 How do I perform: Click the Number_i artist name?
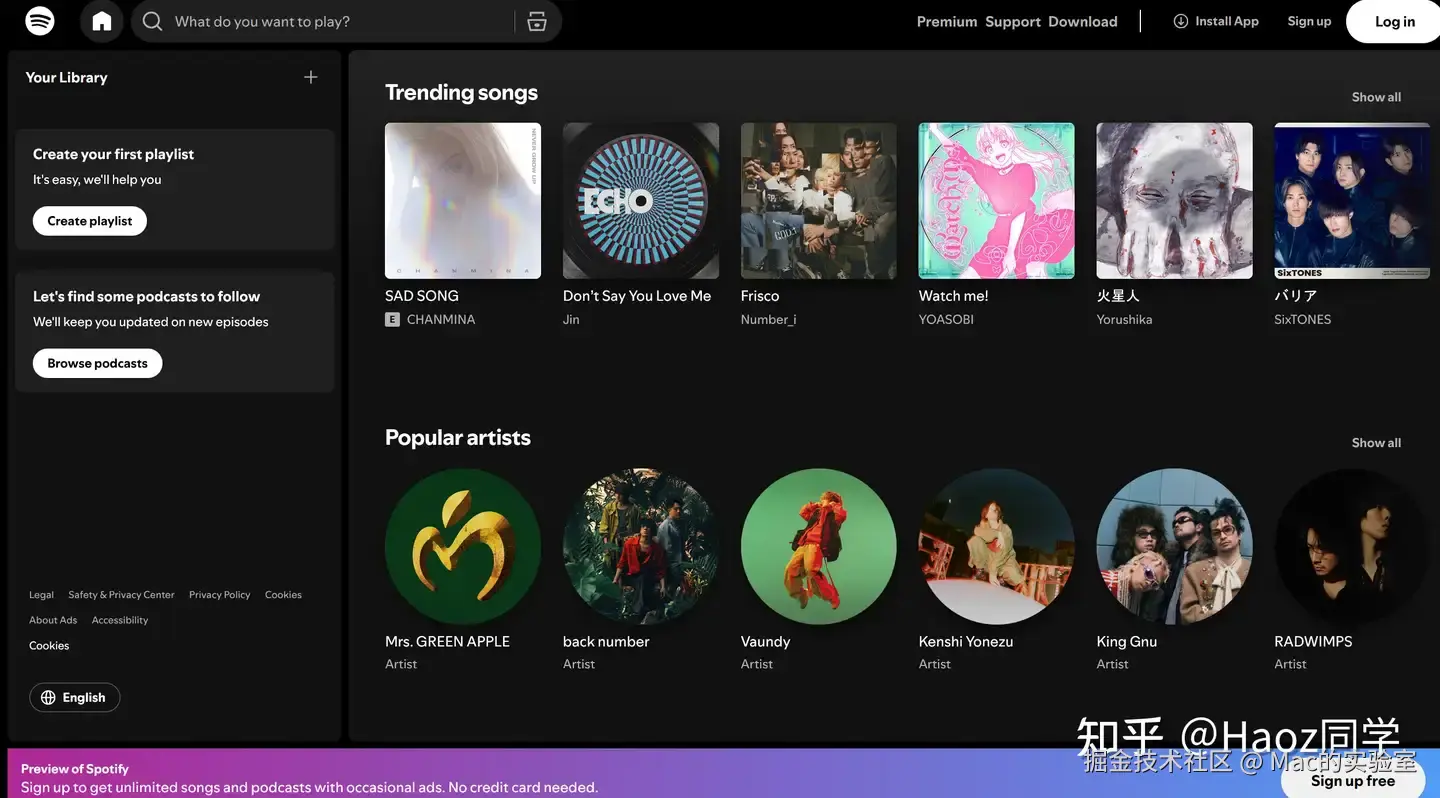pyautogui.click(x=768, y=320)
